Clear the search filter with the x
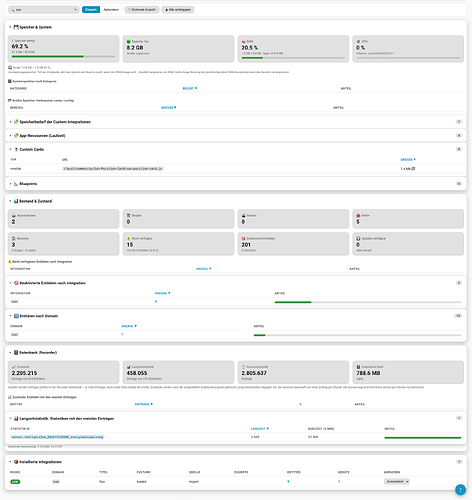472x500 pixels. coord(75,10)
